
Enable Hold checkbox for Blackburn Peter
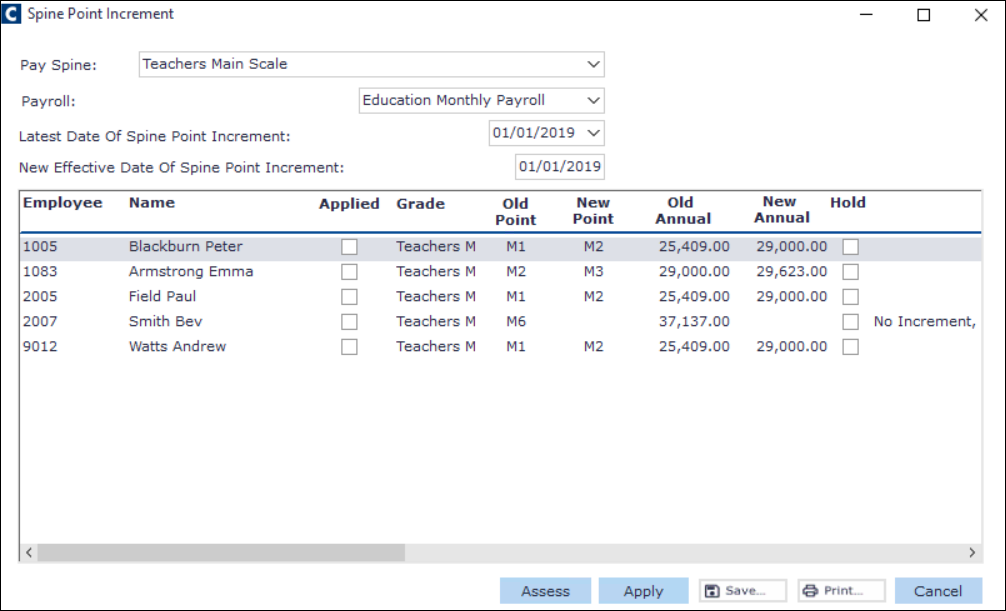(850, 246)
